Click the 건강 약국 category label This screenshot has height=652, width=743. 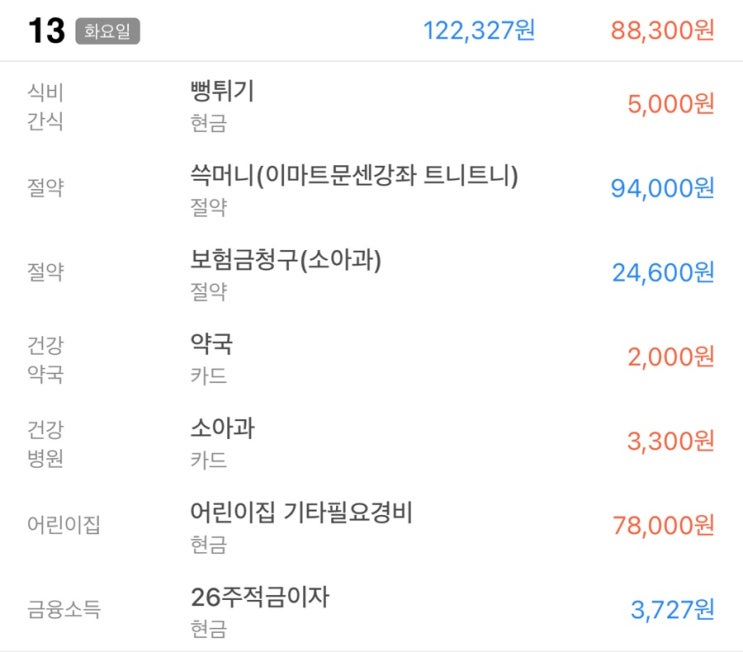pos(46,358)
